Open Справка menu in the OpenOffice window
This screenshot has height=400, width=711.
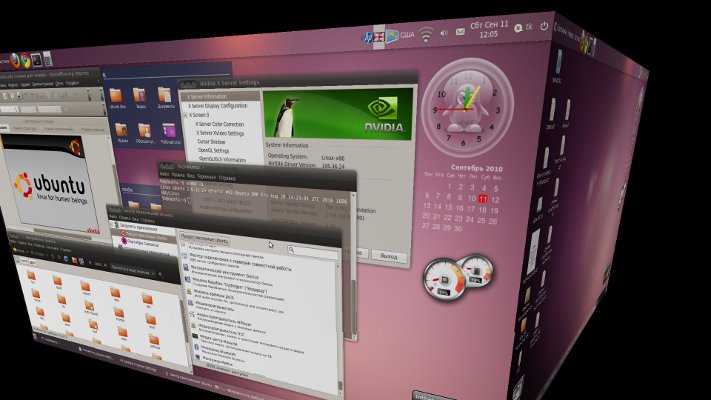coord(73,83)
